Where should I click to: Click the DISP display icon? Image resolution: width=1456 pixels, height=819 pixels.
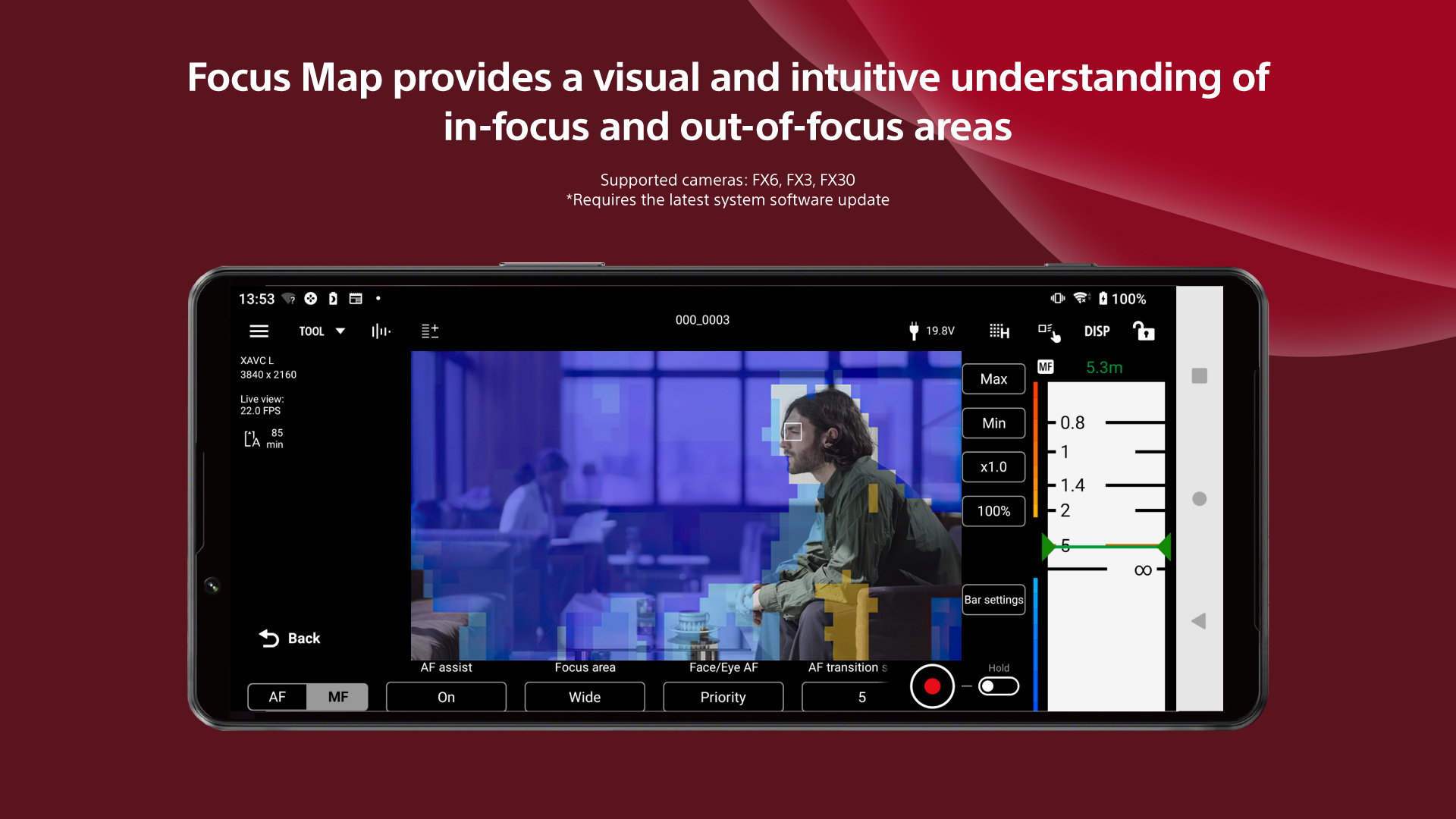(x=1097, y=331)
